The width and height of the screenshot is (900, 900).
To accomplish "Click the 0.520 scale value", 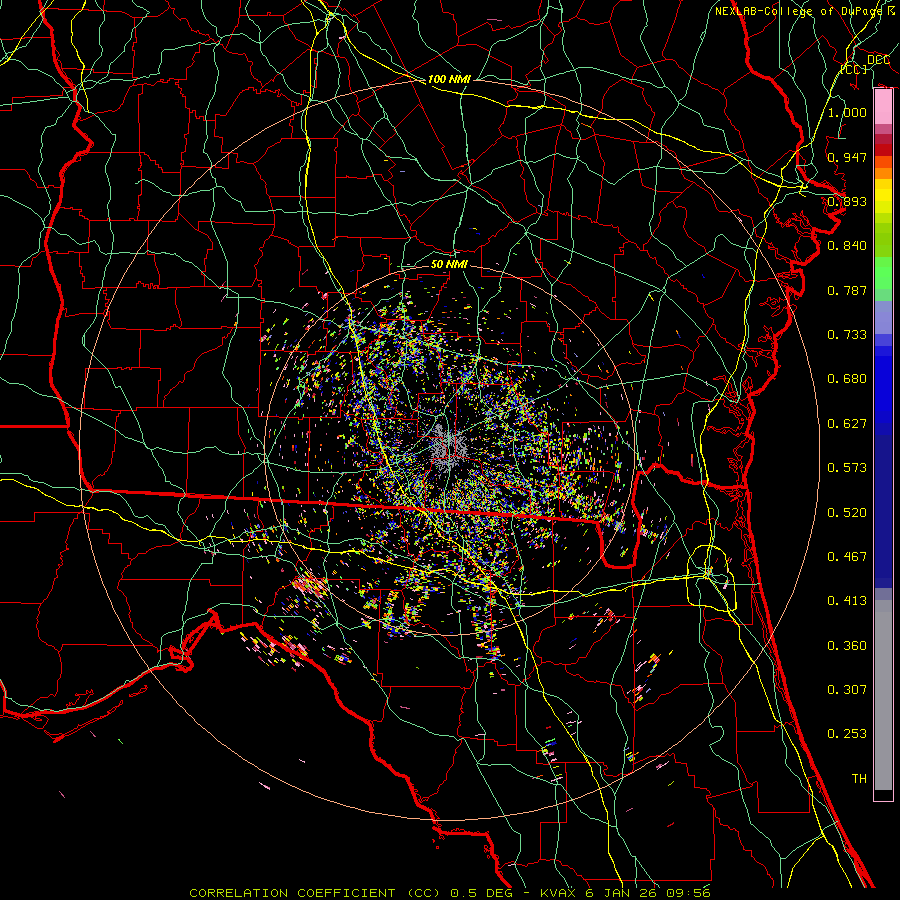I will pos(847,513).
